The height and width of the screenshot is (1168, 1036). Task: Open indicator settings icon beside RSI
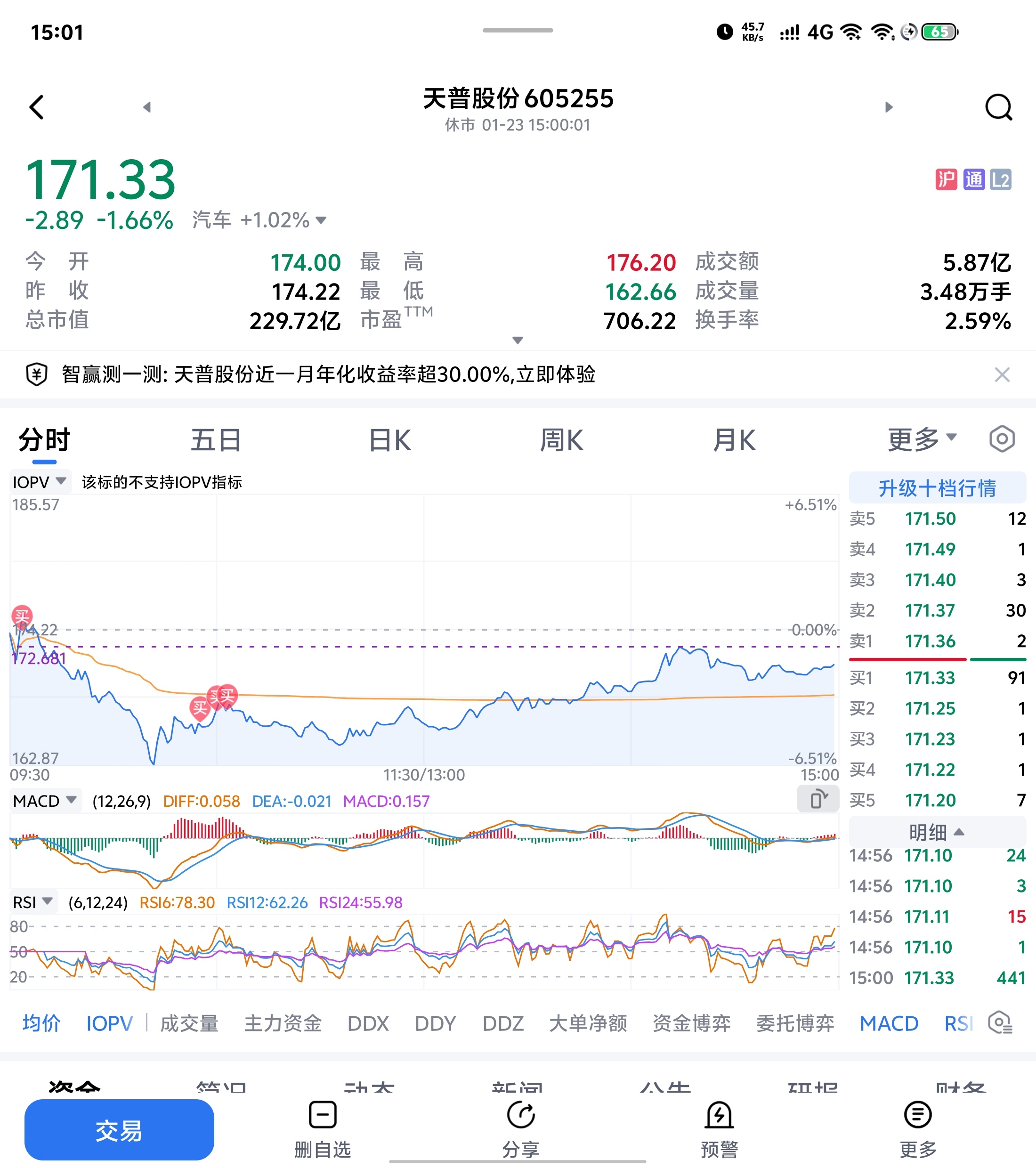point(1000,1023)
